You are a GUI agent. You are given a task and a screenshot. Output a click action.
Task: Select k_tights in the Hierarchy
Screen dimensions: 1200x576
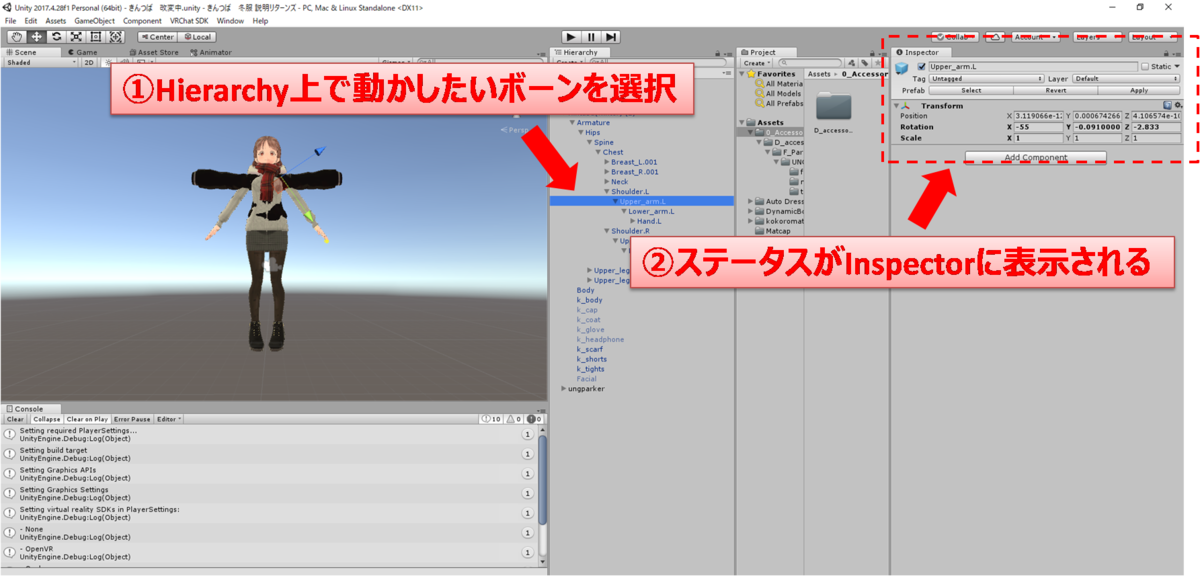[x=591, y=369]
